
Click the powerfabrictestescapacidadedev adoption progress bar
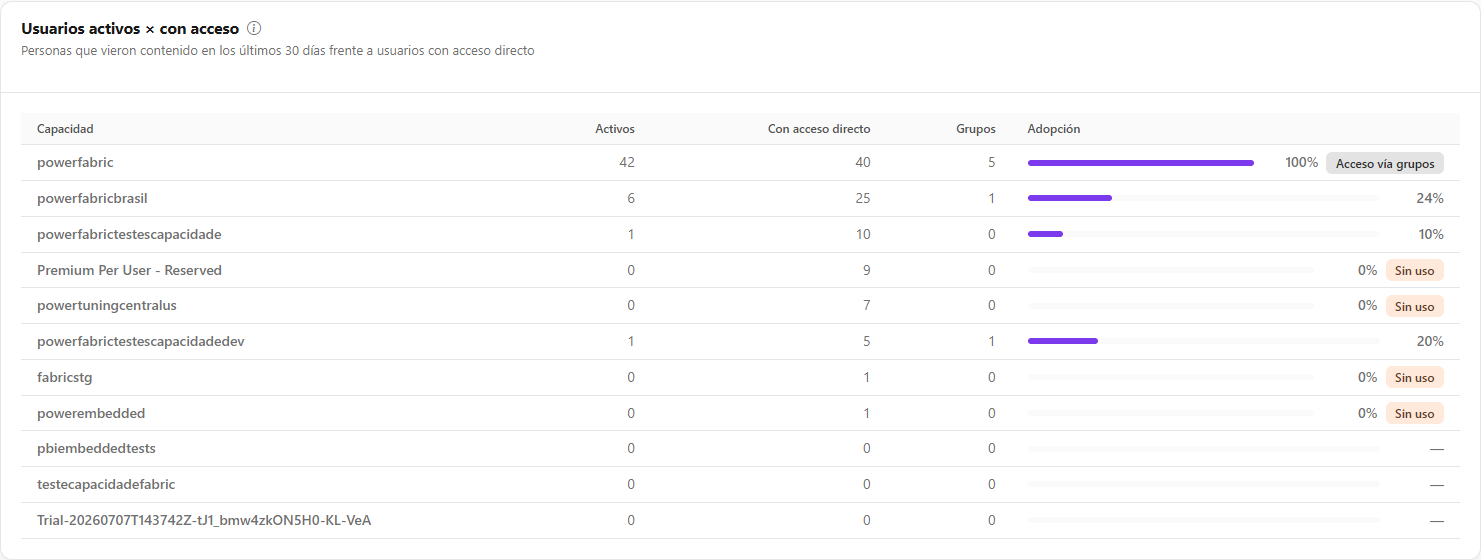point(1203,341)
